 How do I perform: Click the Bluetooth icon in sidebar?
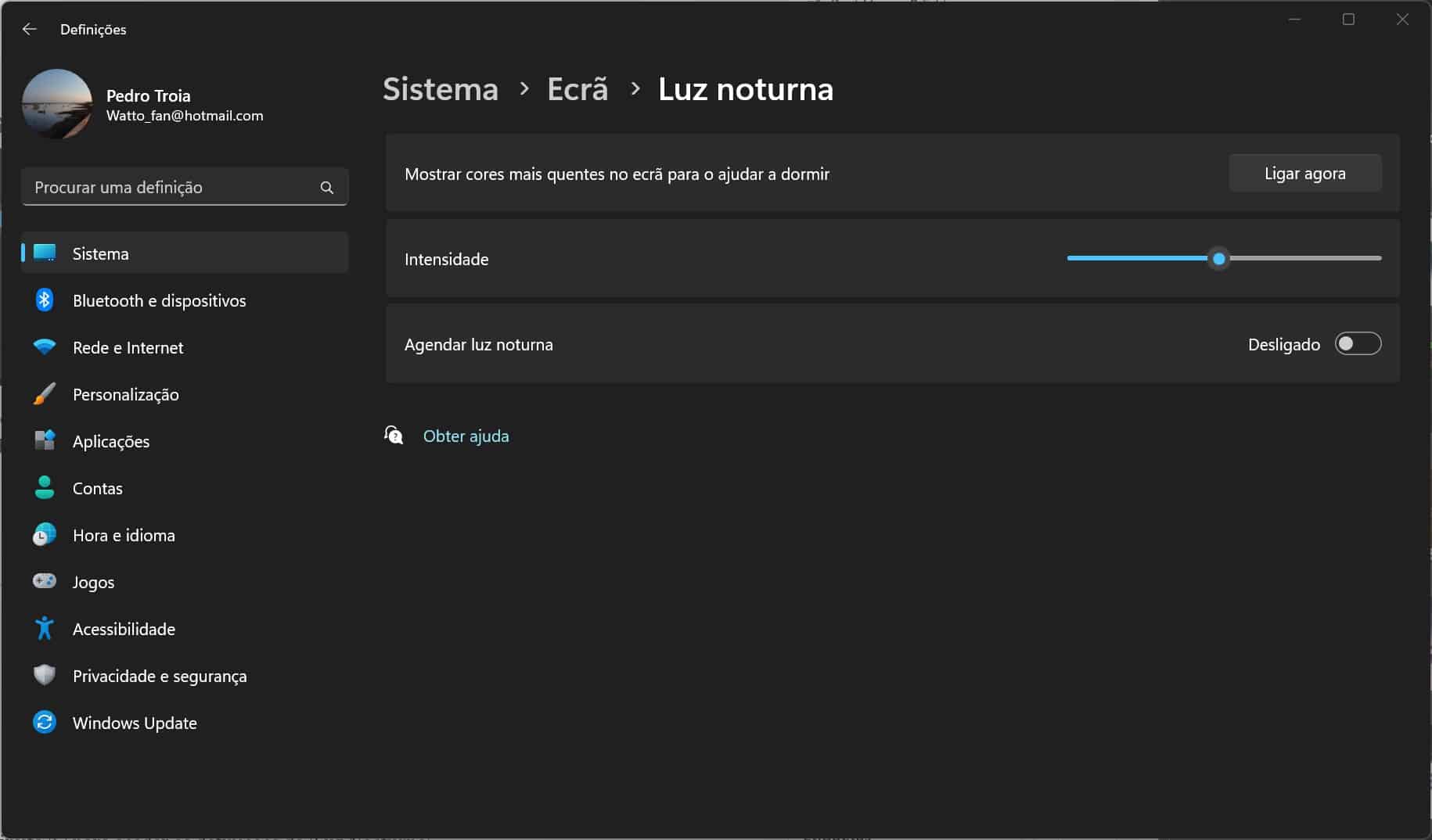(45, 300)
